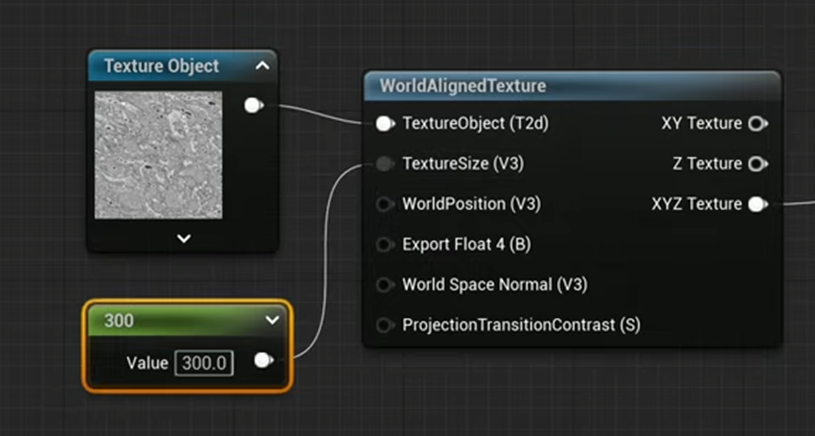Click the TextureSize (V3) label
This screenshot has height=436, width=815.
click(x=463, y=164)
